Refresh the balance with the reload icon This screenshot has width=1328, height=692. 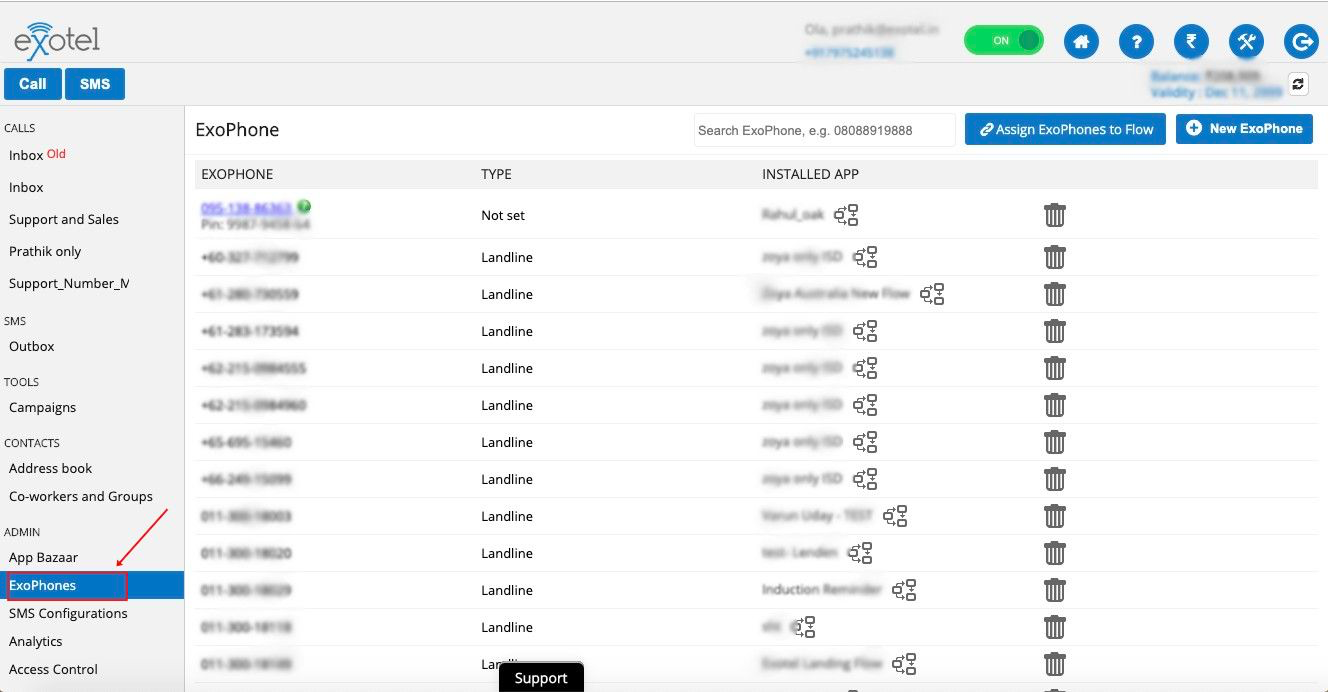1298,84
